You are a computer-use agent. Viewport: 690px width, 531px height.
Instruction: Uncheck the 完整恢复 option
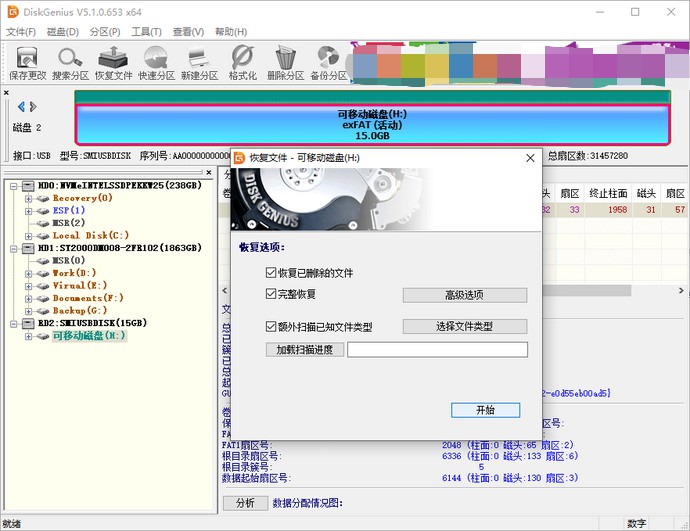[x=271, y=295]
